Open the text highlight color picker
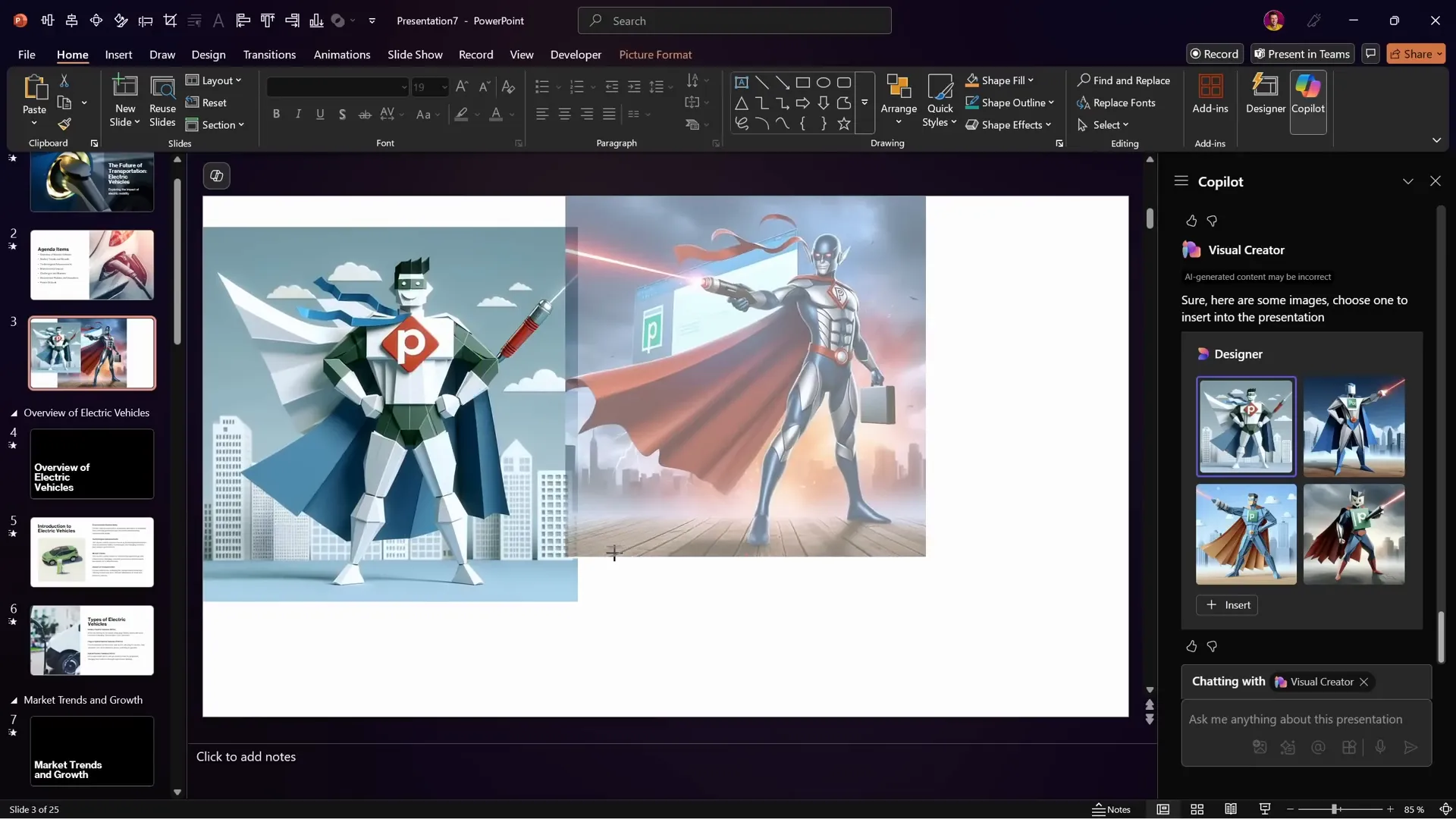The height and width of the screenshot is (819, 1456). pyautogui.click(x=461, y=115)
